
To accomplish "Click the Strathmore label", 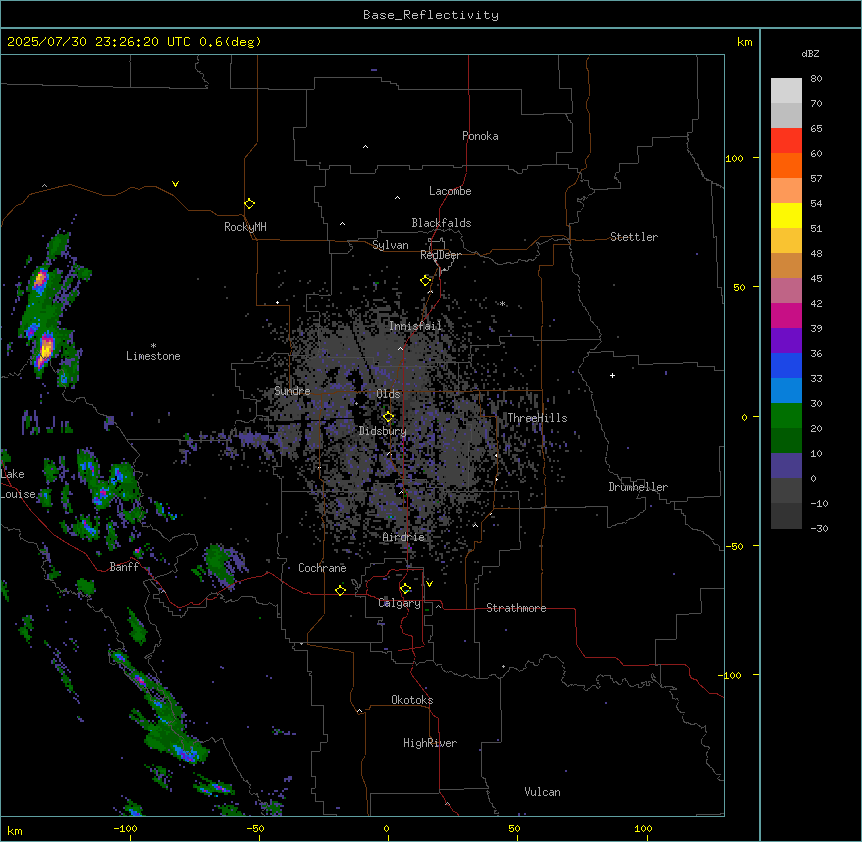I will click(x=516, y=608).
